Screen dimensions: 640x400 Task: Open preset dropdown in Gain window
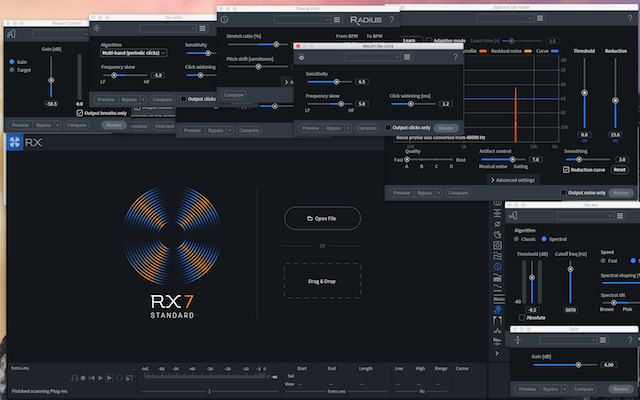tap(568, 340)
